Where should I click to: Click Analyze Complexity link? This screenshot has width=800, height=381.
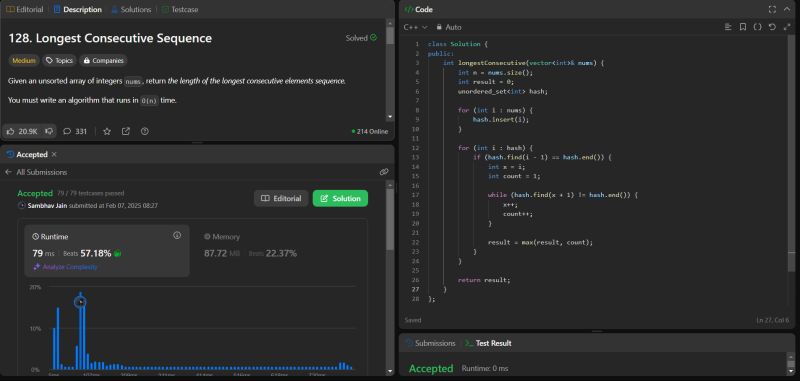(x=65, y=267)
